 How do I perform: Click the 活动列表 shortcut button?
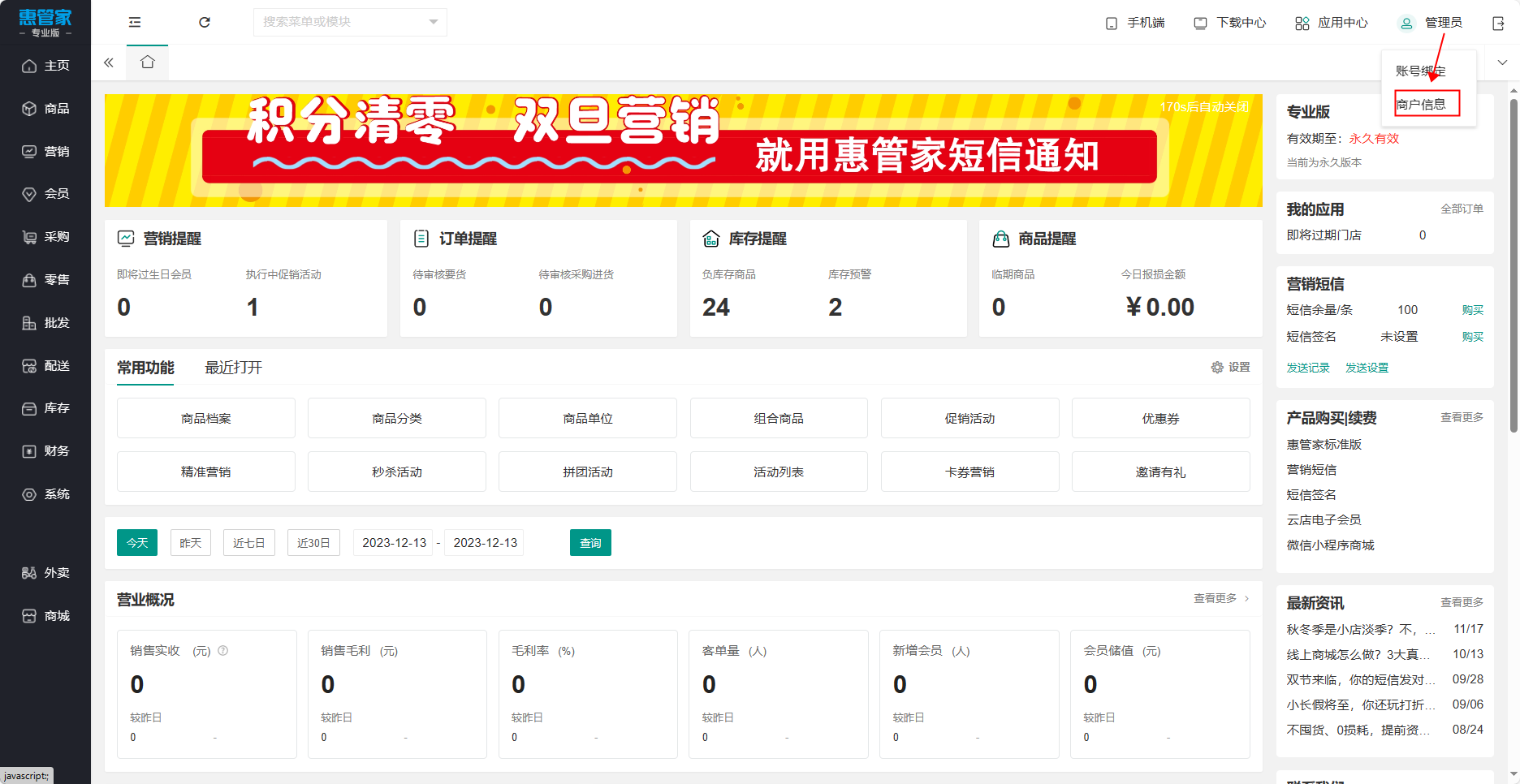tap(779, 472)
